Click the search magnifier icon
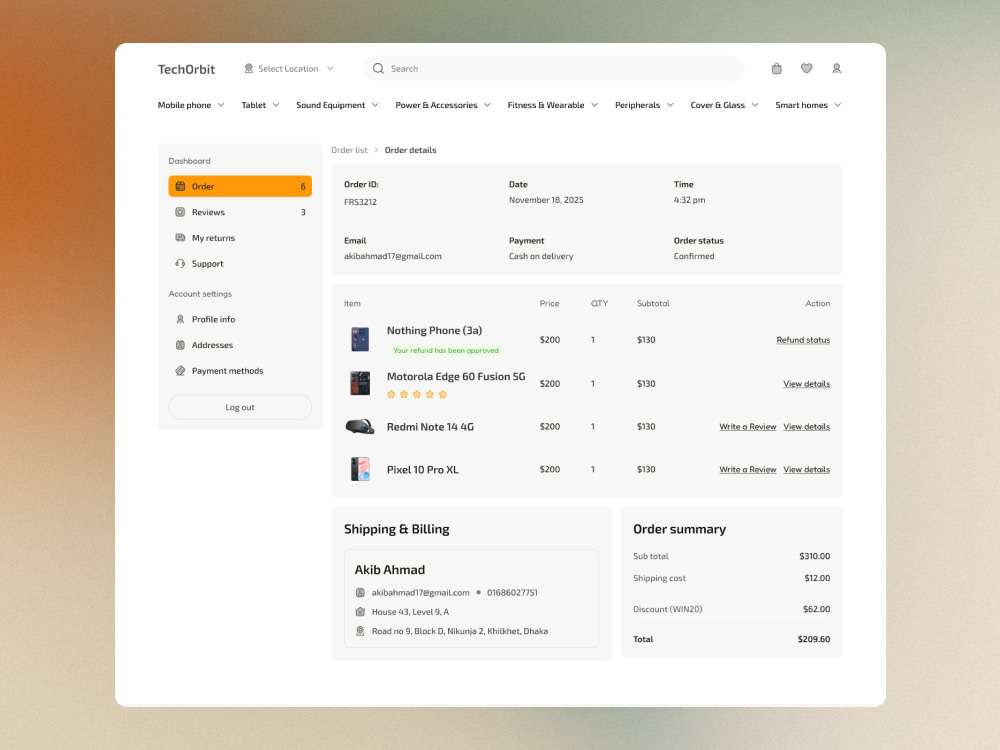This screenshot has height=750, width=1000. point(378,68)
